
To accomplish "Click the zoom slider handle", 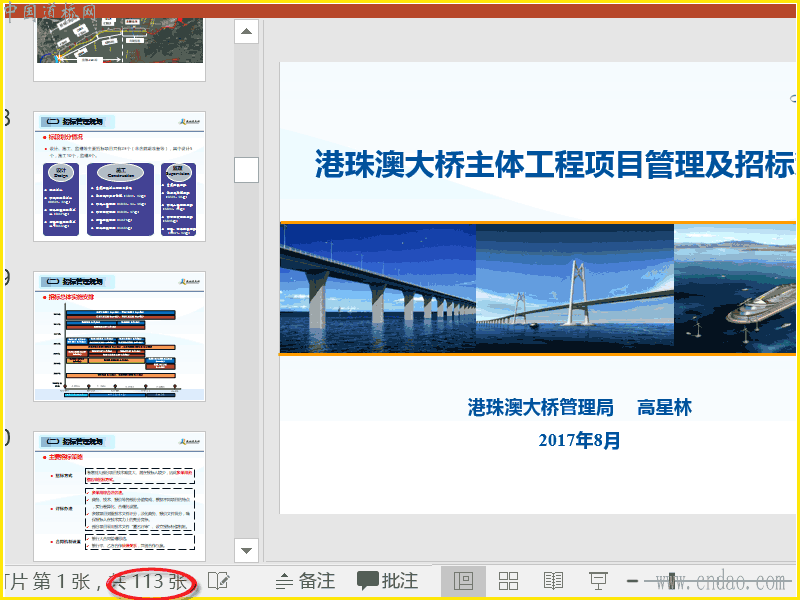I will point(672,581).
